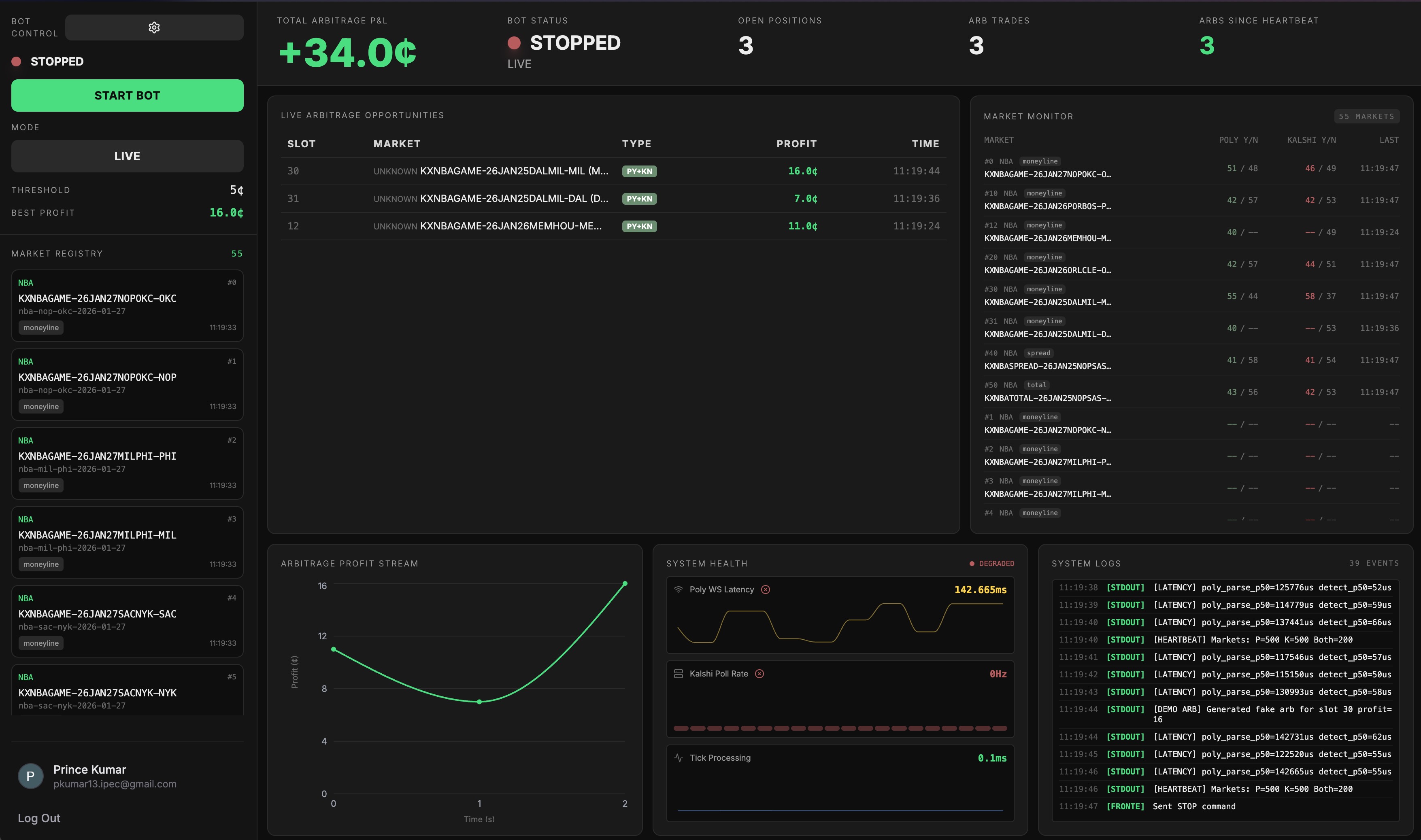Image resolution: width=1421 pixels, height=840 pixels.
Task: Click the DEGRADED system health badge
Action: [x=992, y=563]
